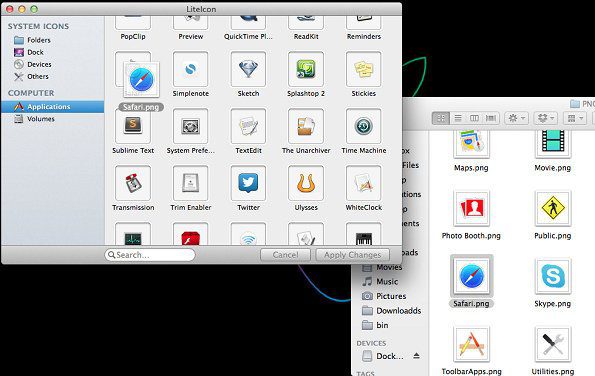Click the Time Machine app icon
Image resolution: width=595 pixels, height=376 pixels.
click(364, 126)
